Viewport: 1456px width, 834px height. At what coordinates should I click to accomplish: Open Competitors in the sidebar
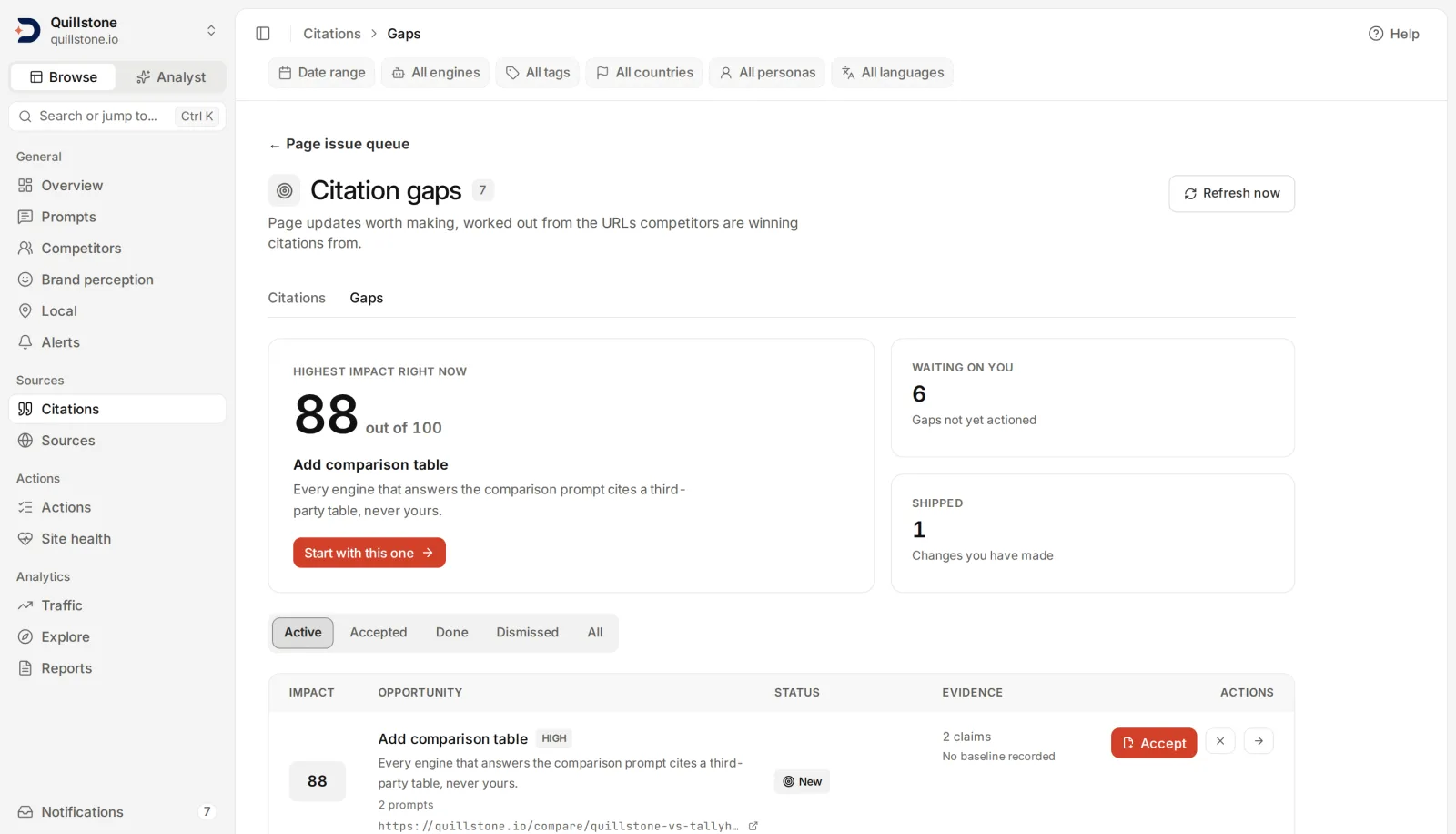[x=117, y=249]
